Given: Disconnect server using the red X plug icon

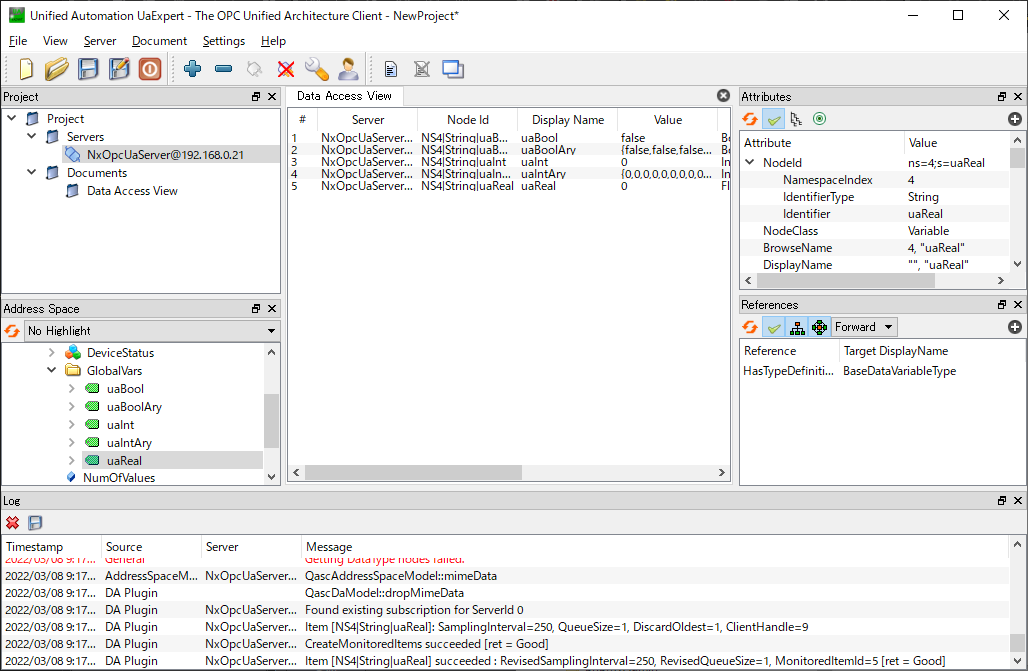Looking at the screenshot, I should tap(286, 69).
